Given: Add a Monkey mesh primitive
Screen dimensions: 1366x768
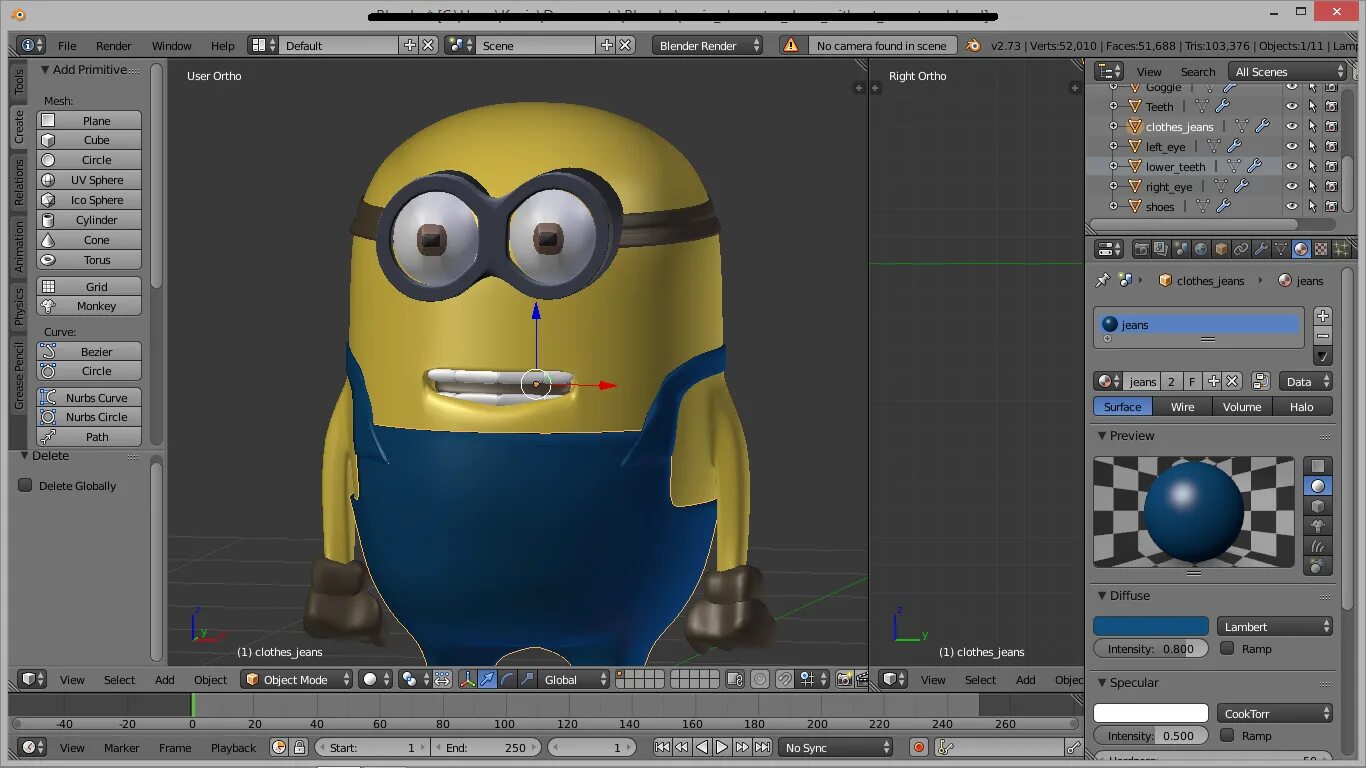Looking at the screenshot, I should [x=89, y=306].
